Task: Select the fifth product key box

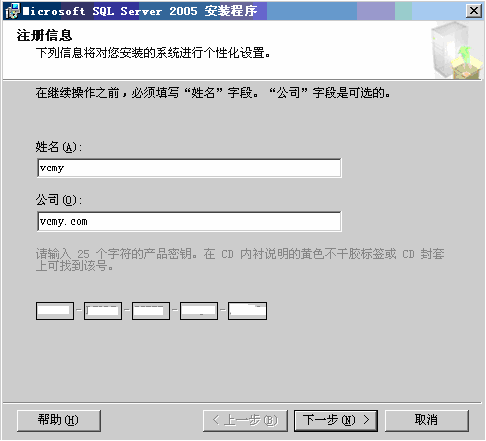Action: click(247, 311)
